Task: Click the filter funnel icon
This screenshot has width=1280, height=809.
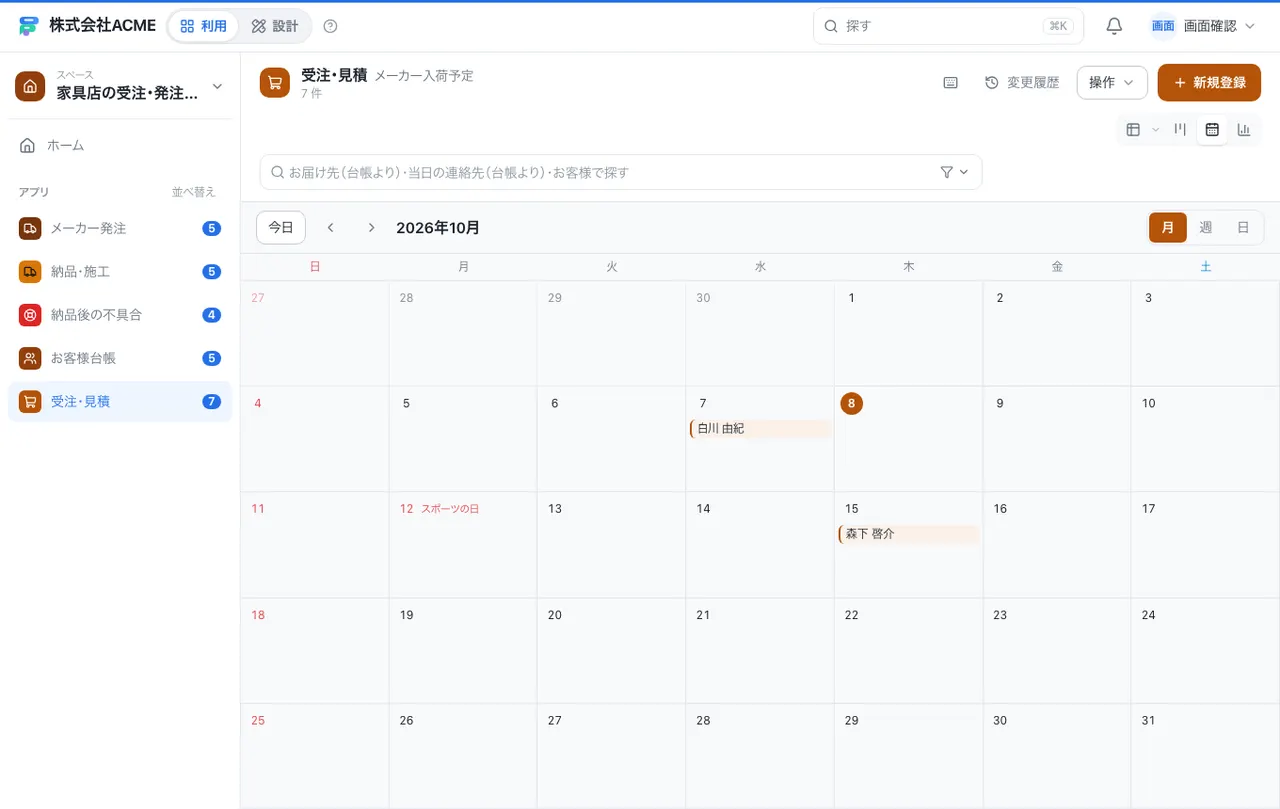Action: [x=947, y=172]
